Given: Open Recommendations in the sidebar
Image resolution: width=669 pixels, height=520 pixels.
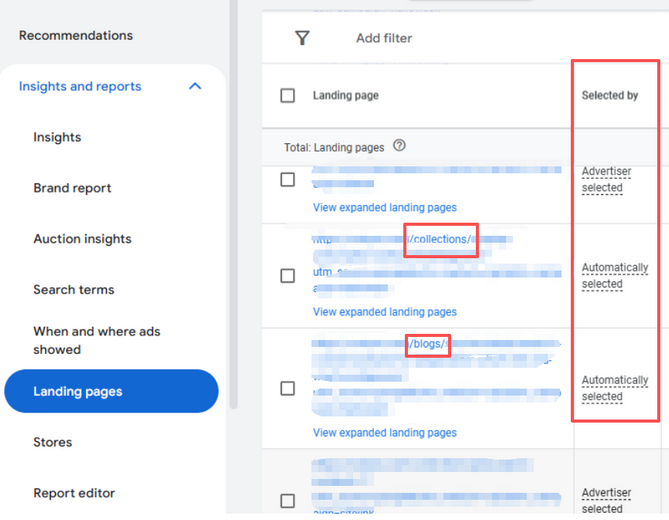Looking at the screenshot, I should pos(76,35).
